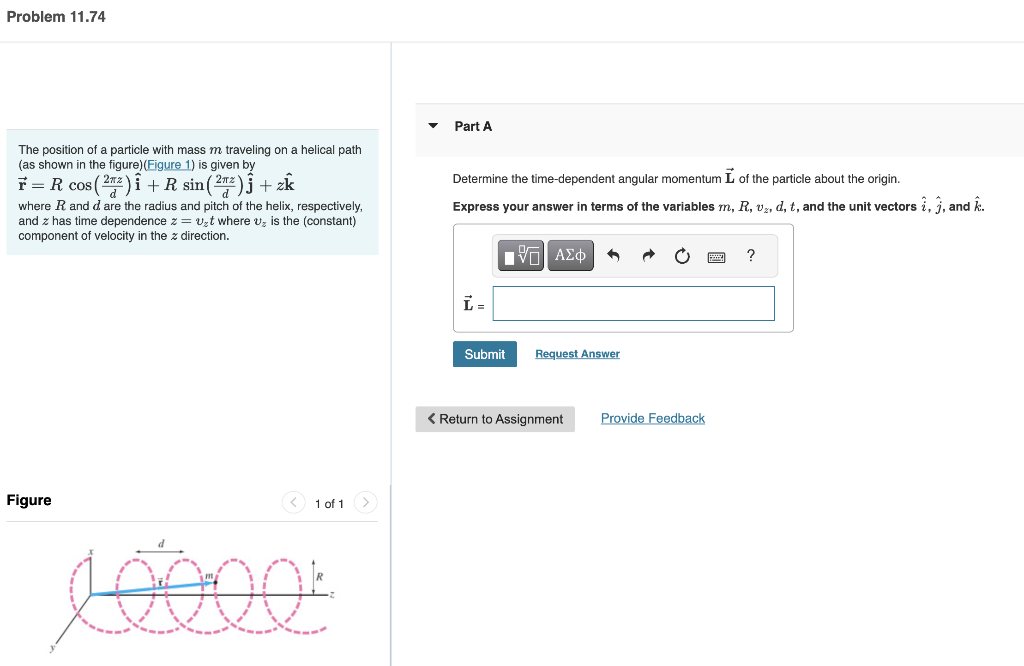Open the Greek symbols ΑΣφ palette
The width and height of the screenshot is (1024, 666).
pyautogui.click(x=570, y=255)
